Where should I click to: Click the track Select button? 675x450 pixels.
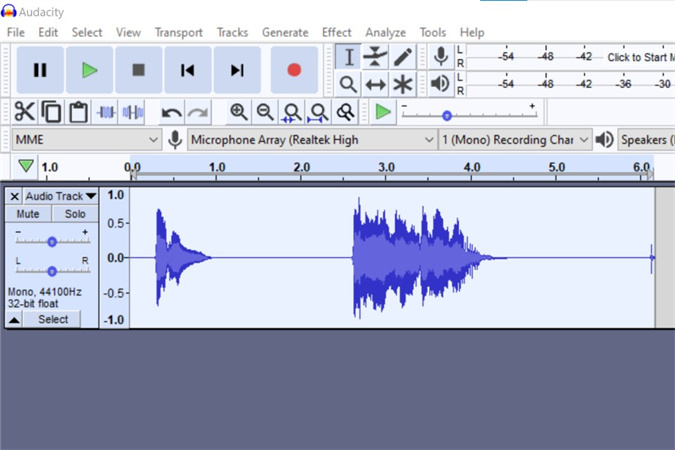[x=53, y=319]
